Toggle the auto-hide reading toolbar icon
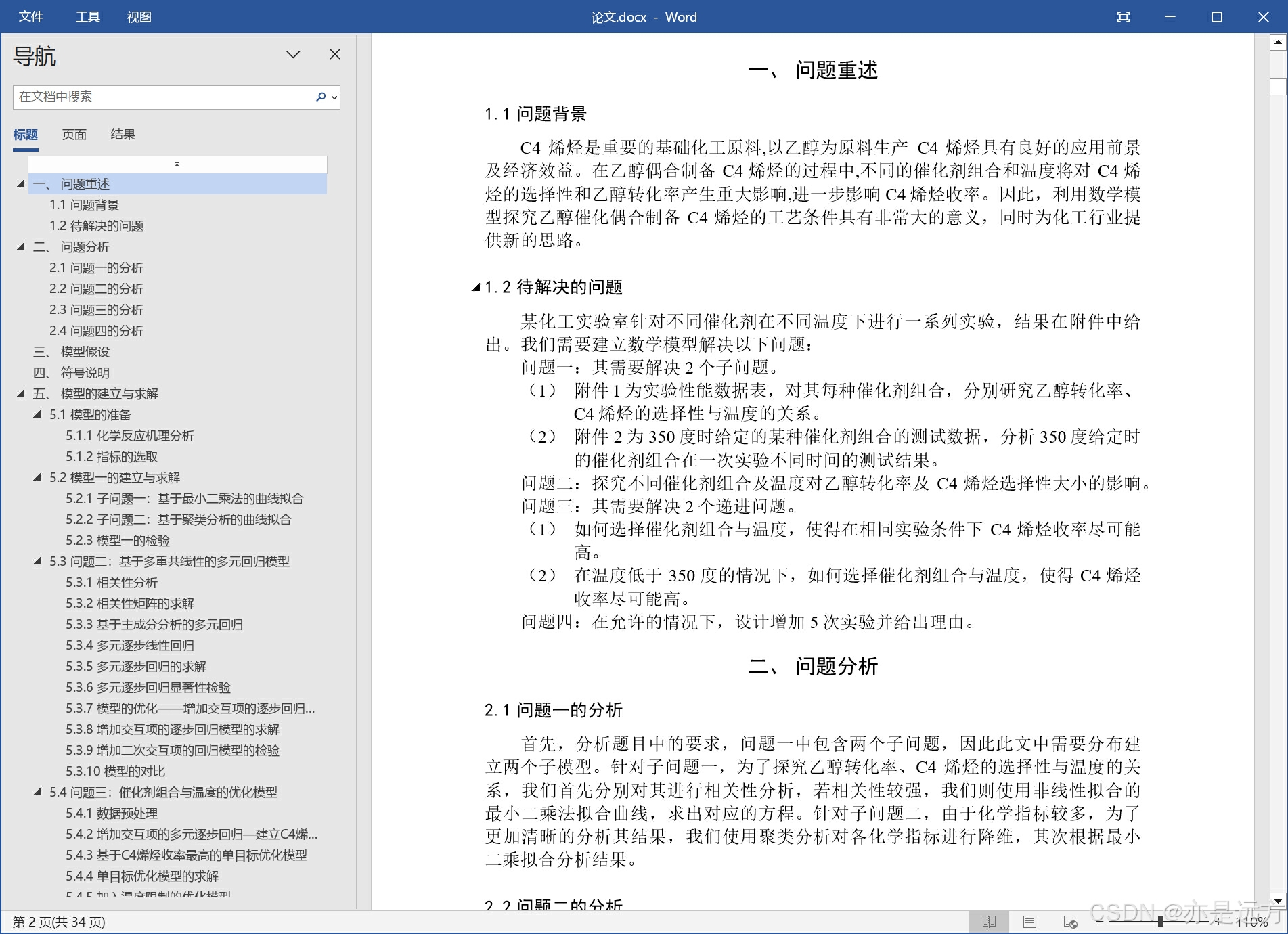The width and height of the screenshot is (1288, 934). pyautogui.click(x=1124, y=17)
